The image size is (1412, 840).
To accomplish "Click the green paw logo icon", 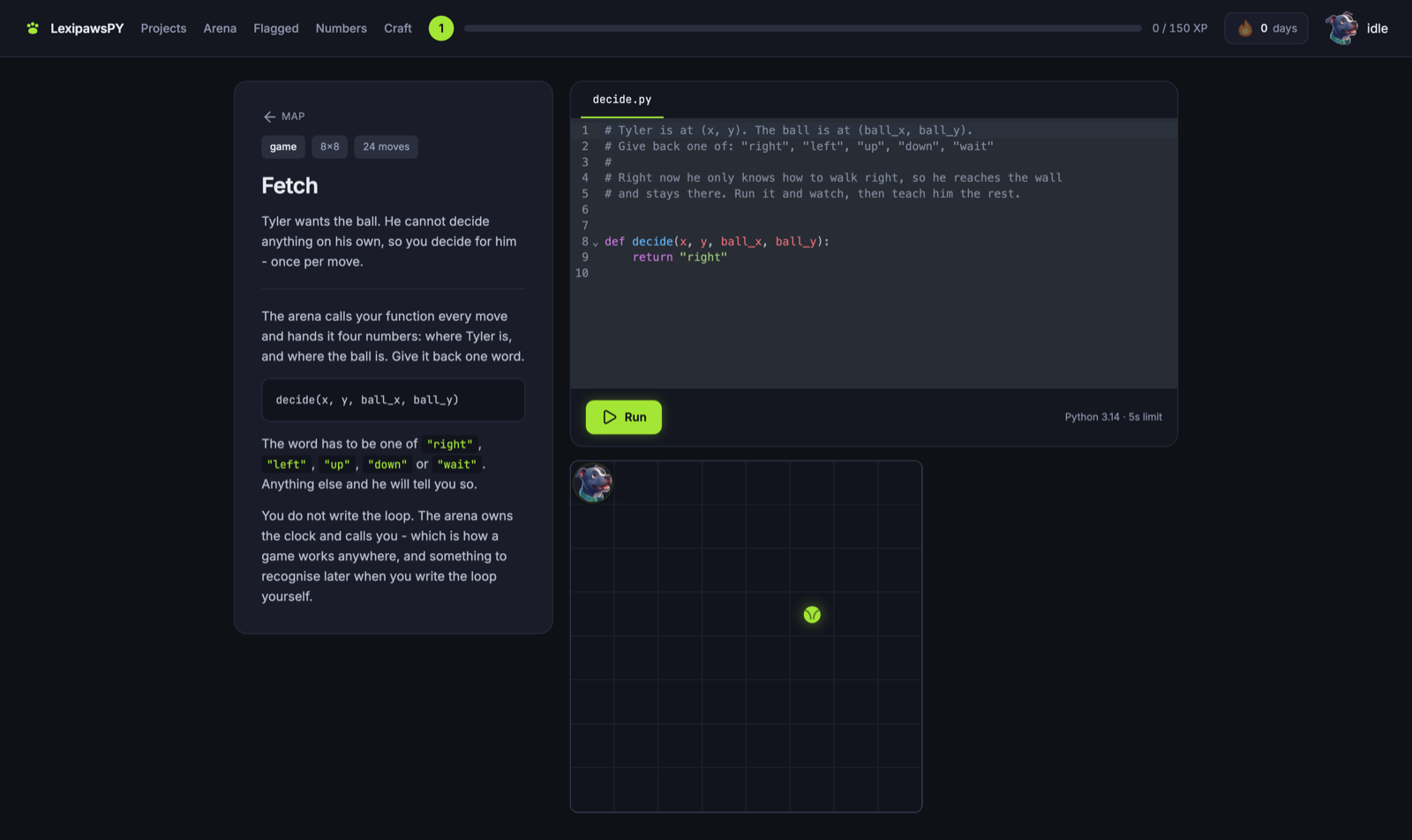I will pyautogui.click(x=33, y=28).
